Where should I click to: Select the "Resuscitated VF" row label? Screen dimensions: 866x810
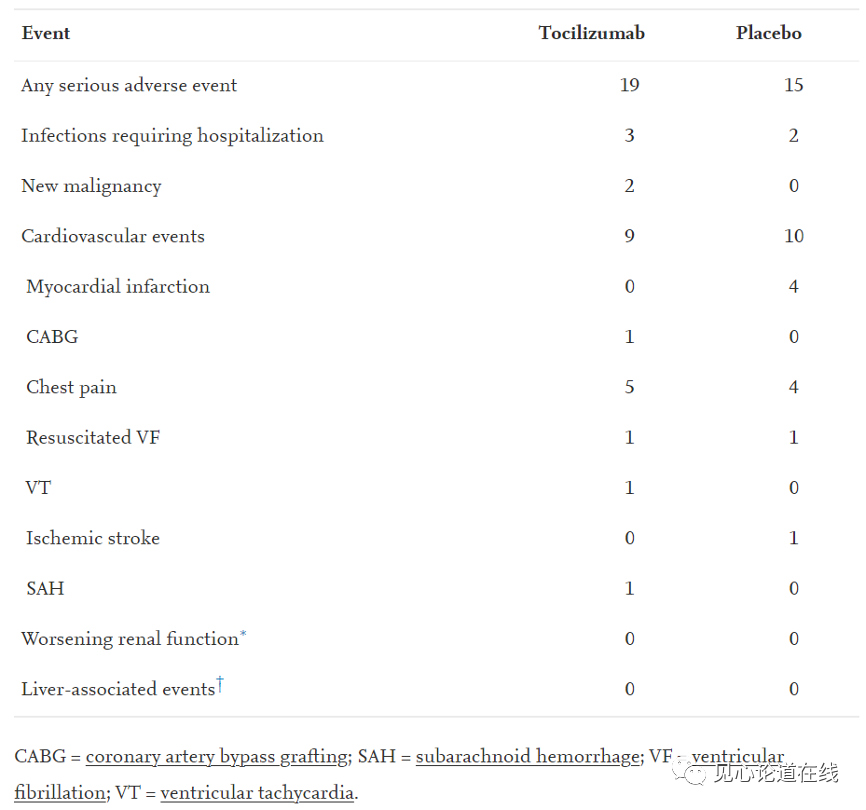click(93, 437)
